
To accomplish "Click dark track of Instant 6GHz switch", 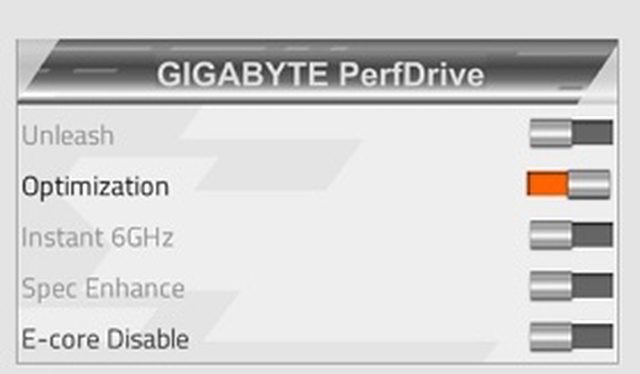I will 593,235.
